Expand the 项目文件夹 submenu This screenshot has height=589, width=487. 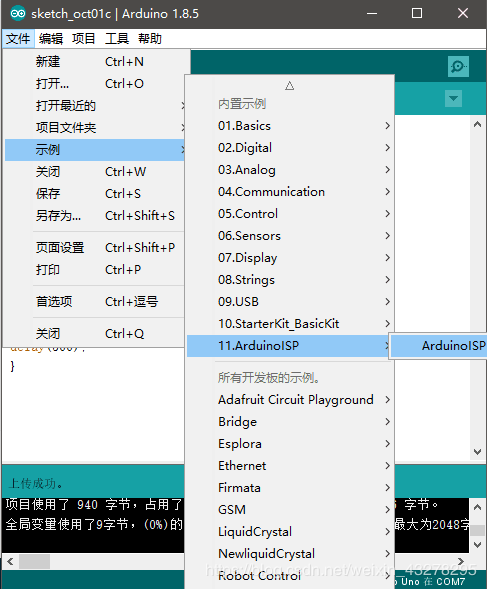[x=94, y=128]
